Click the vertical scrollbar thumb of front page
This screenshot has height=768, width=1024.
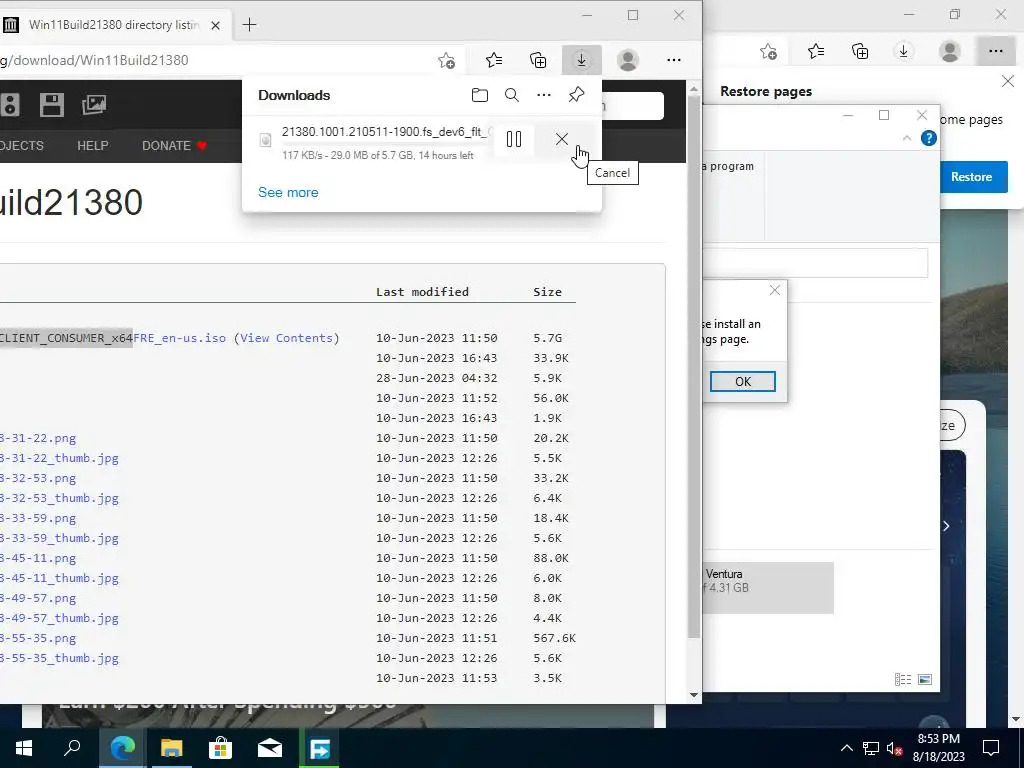(694, 367)
